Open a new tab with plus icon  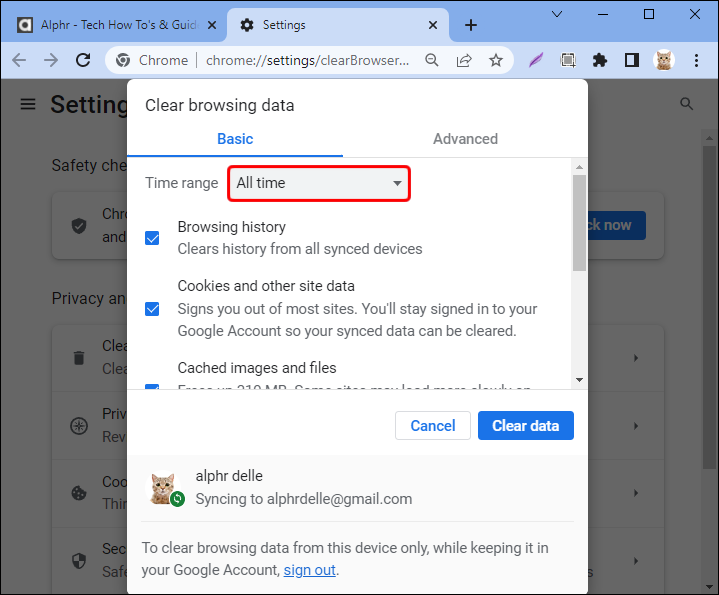pos(471,25)
